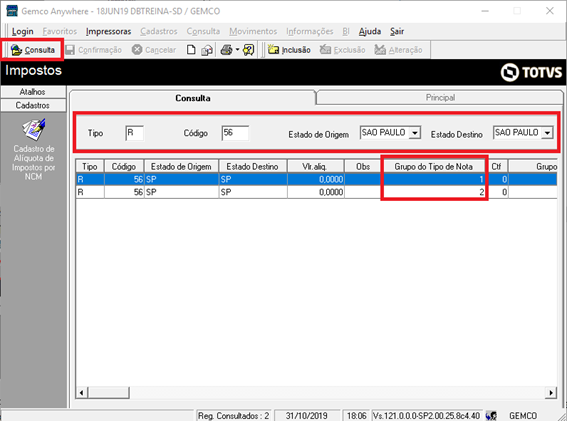
Task: Open the BI menu
Action: click(346, 31)
